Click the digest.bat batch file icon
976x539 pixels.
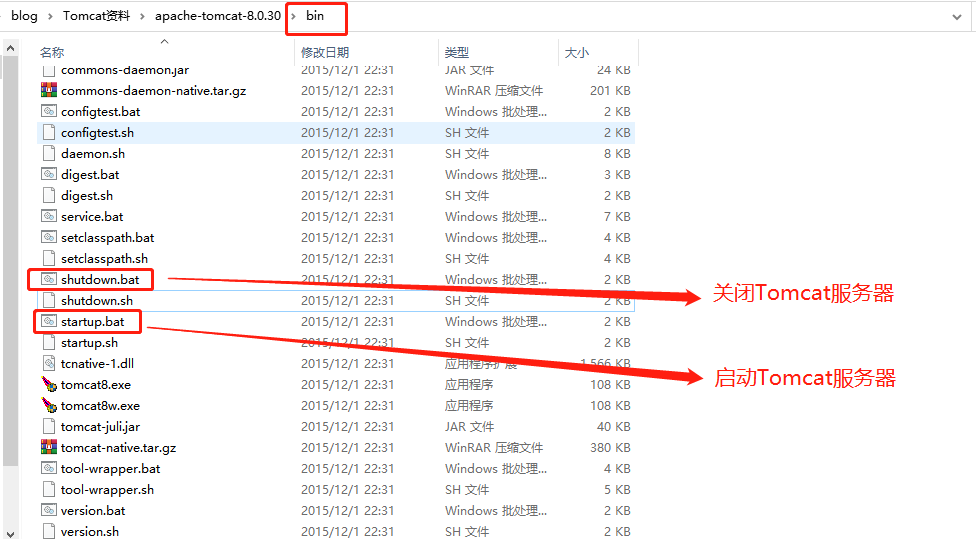coord(49,174)
